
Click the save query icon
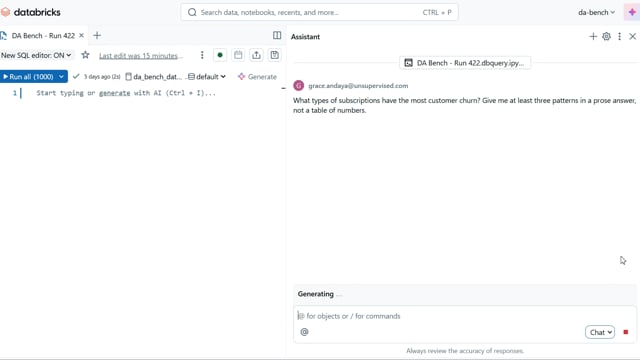click(x=275, y=55)
